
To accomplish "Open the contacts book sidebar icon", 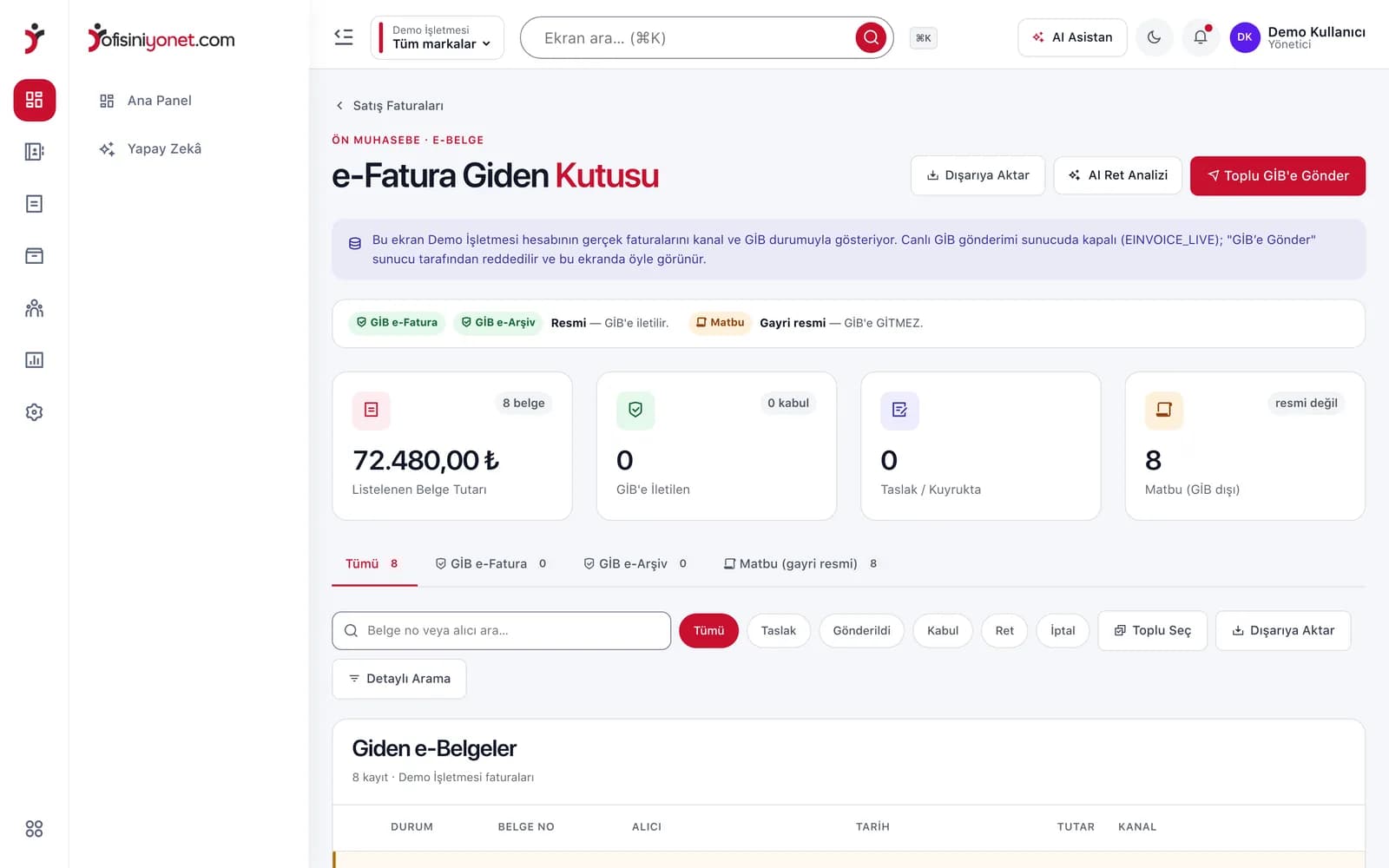I will [34, 152].
